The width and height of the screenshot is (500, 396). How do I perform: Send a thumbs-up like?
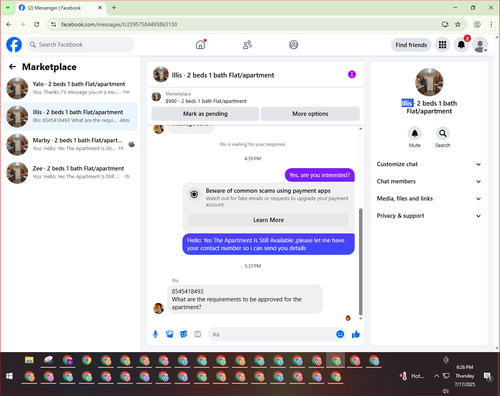tap(356, 334)
